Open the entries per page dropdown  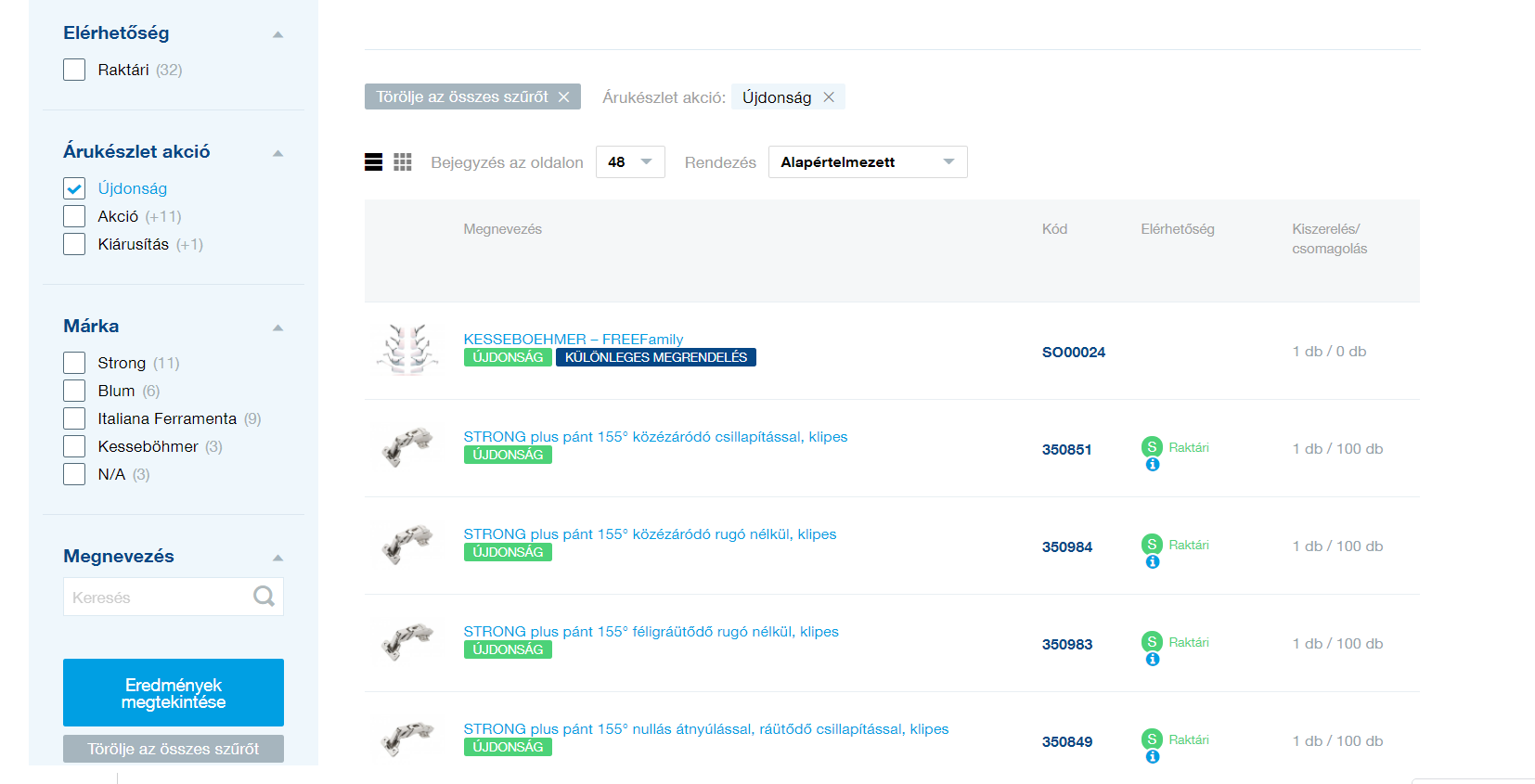630,162
